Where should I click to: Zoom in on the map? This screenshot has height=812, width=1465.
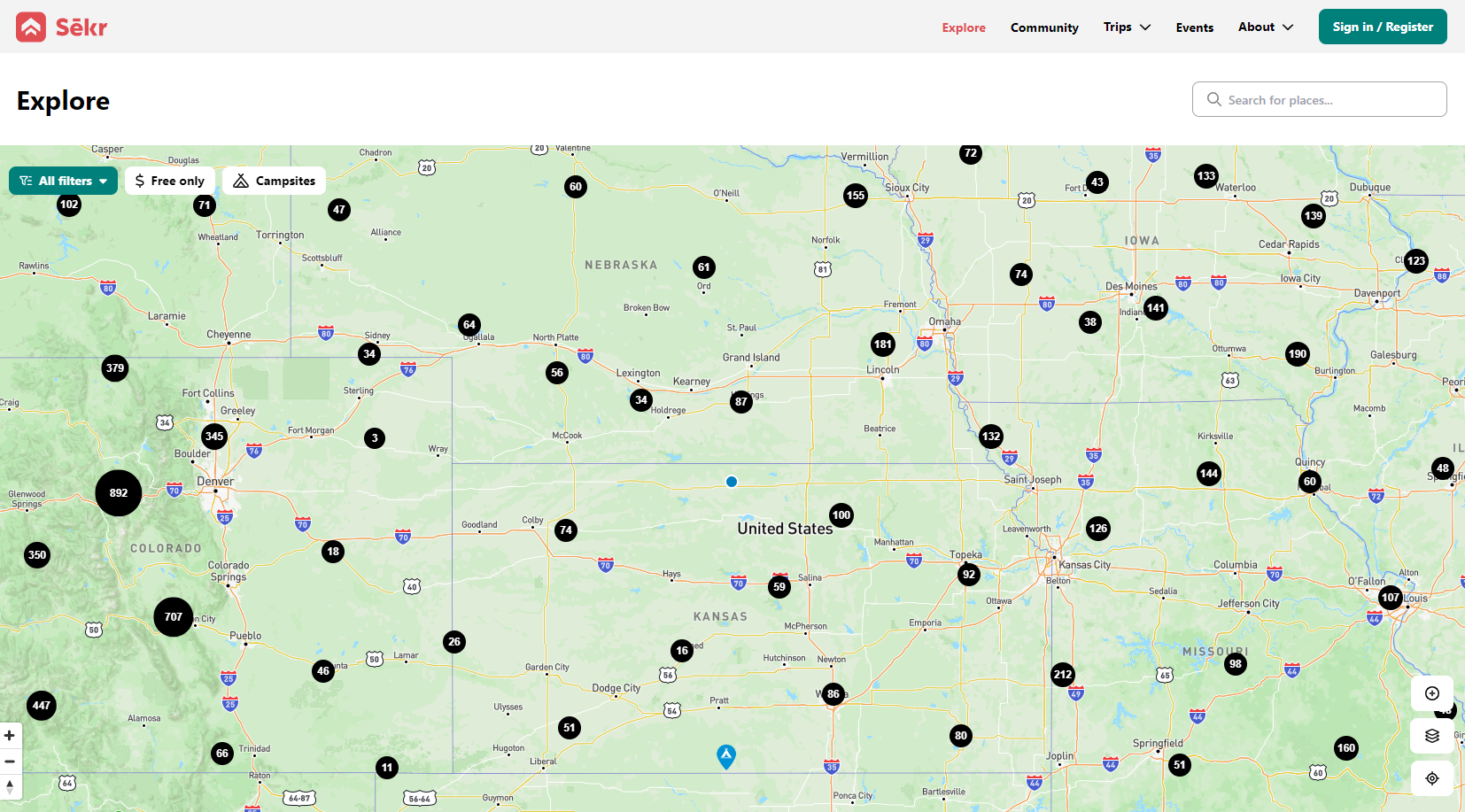(x=10, y=735)
